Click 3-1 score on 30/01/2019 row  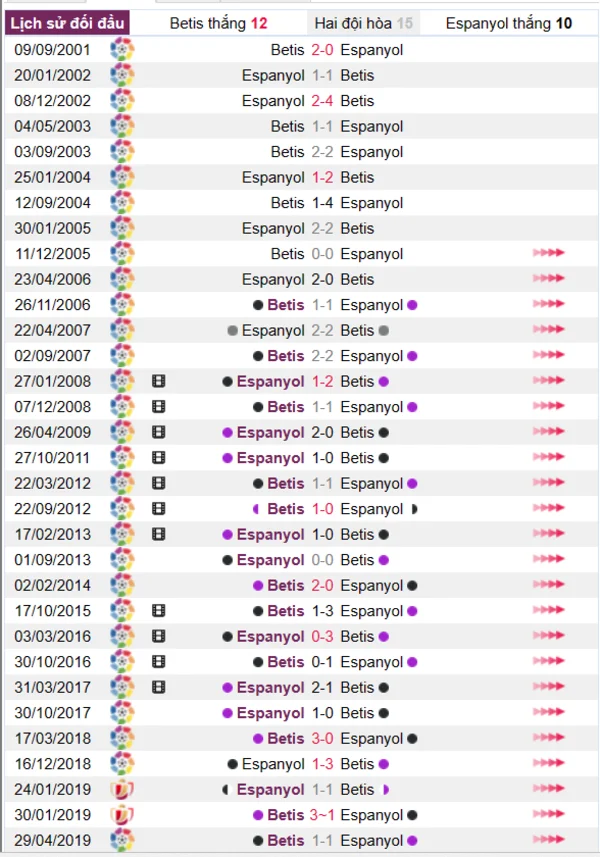[322, 815]
